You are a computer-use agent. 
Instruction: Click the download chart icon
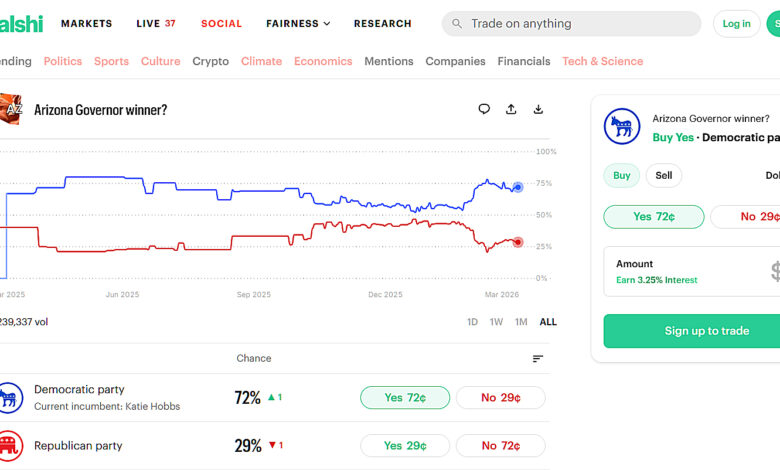[538, 109]
